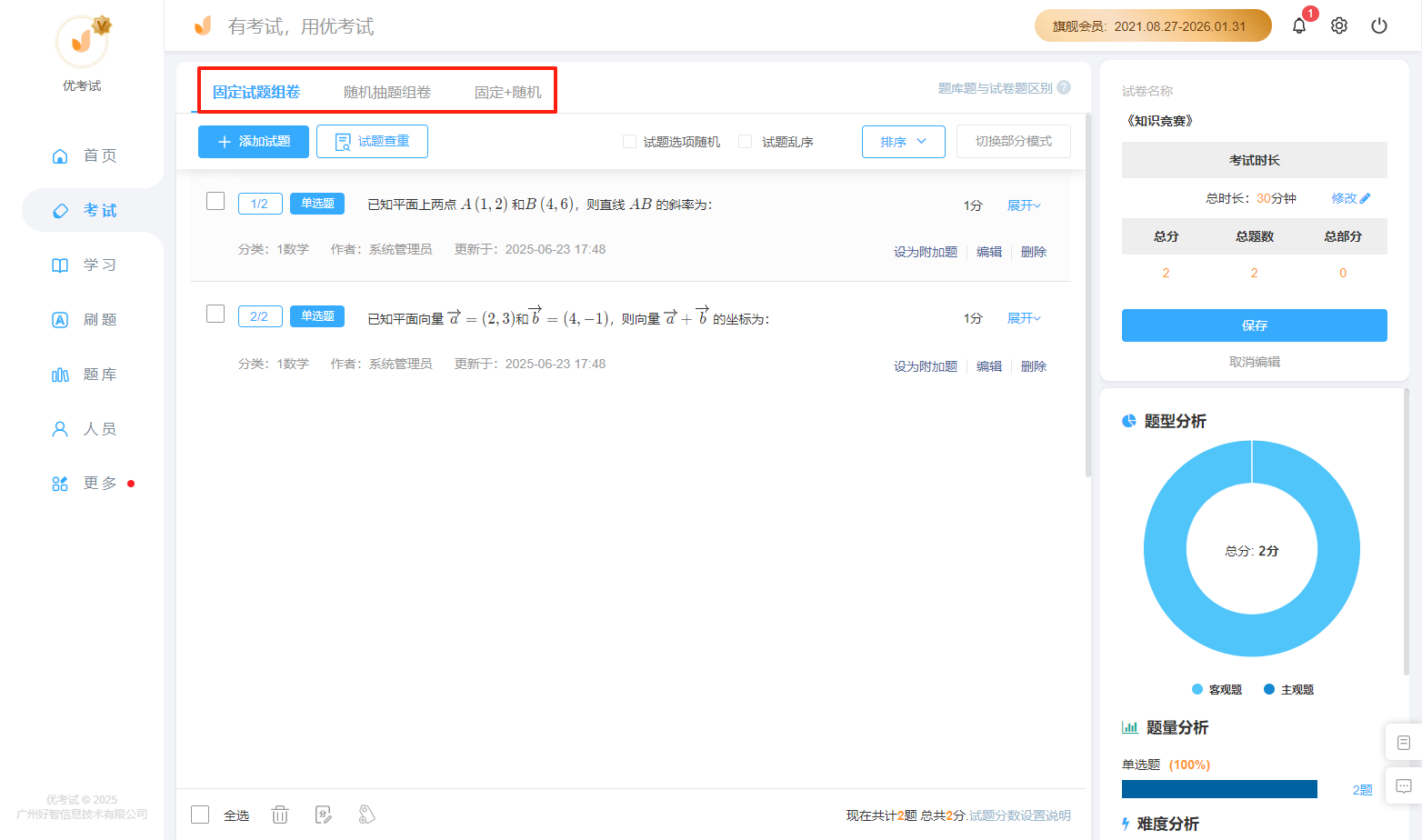The width and height of the screenshot is (1422, 840).
Task: Click the top header flame logo
Action: pos(203,25)
